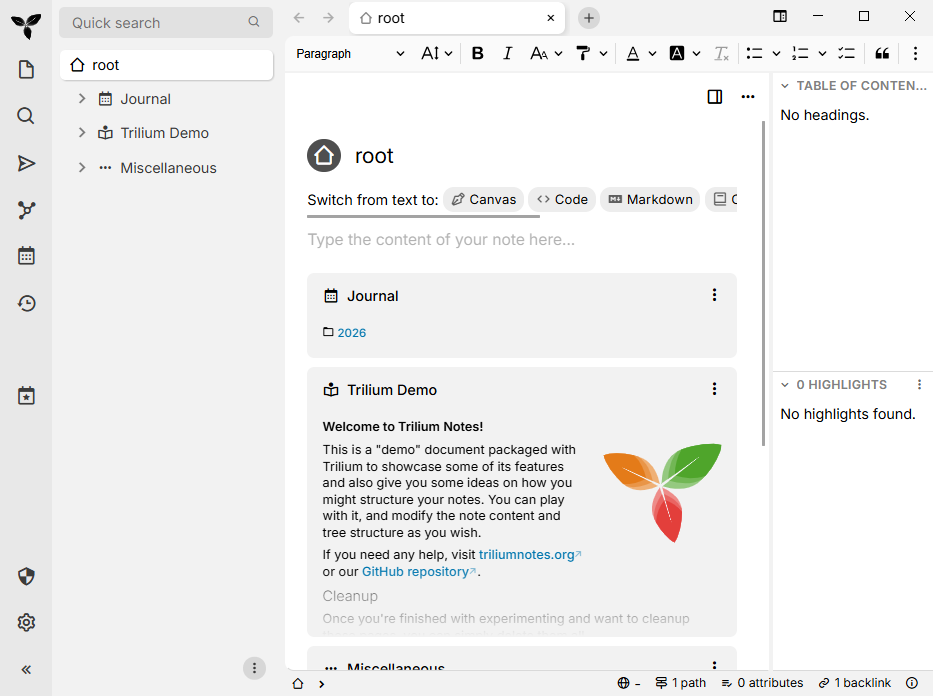Open Paragraph heading style dropdown
The width and height of the screenshot is (933, 696).
[x=350, y=54]
